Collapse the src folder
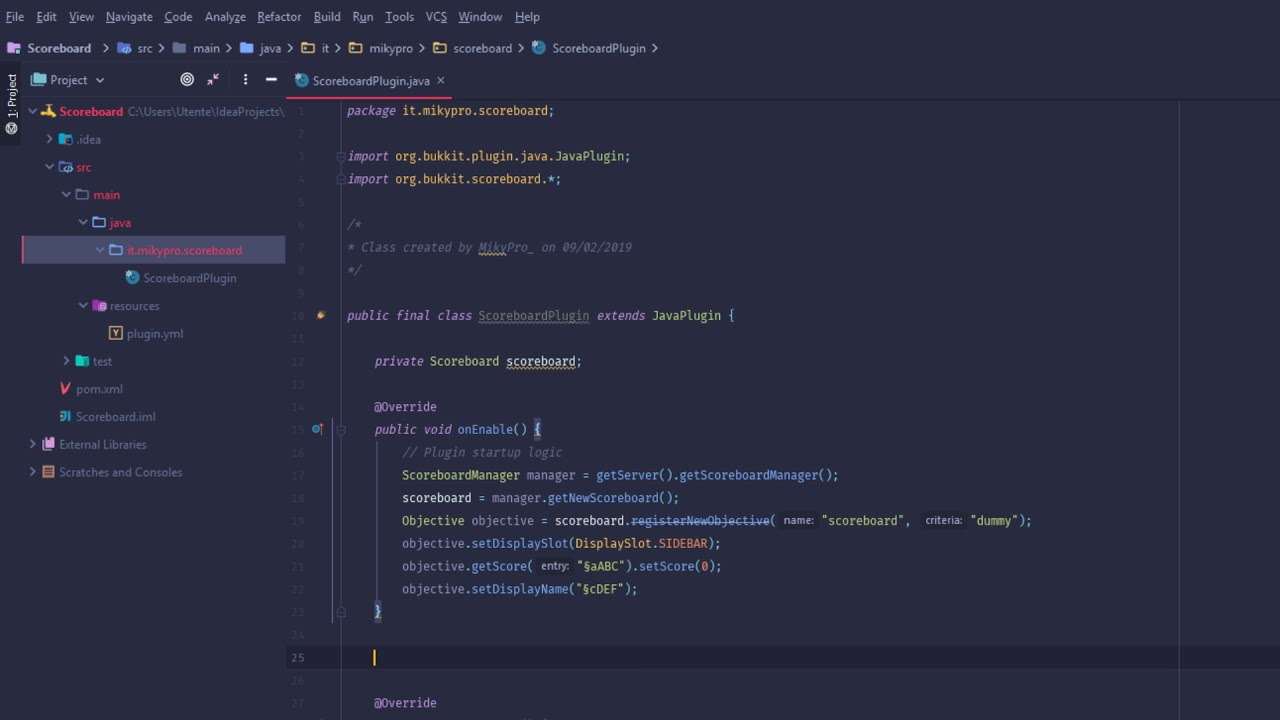Viewport: 1280px width, 720px height. pyautogui.click(x=50, y=167)
